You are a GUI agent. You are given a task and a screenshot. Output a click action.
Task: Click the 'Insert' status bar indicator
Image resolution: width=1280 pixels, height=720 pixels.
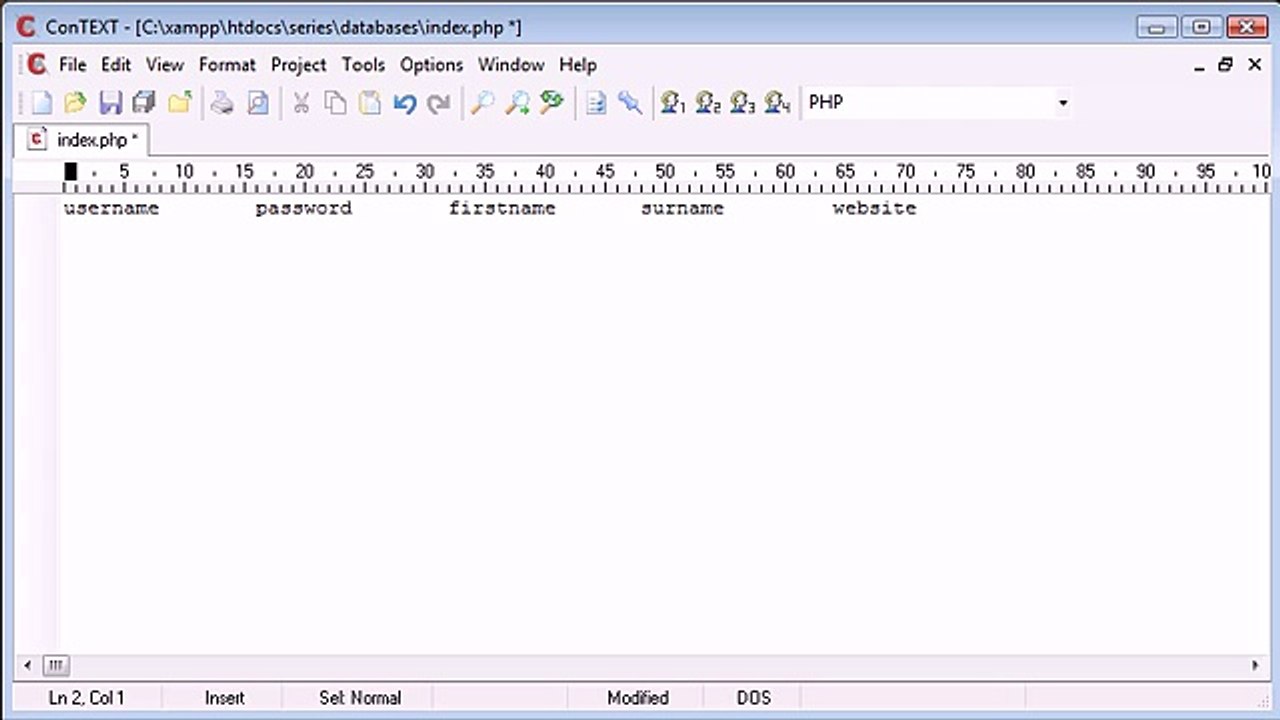pos(224,698)
